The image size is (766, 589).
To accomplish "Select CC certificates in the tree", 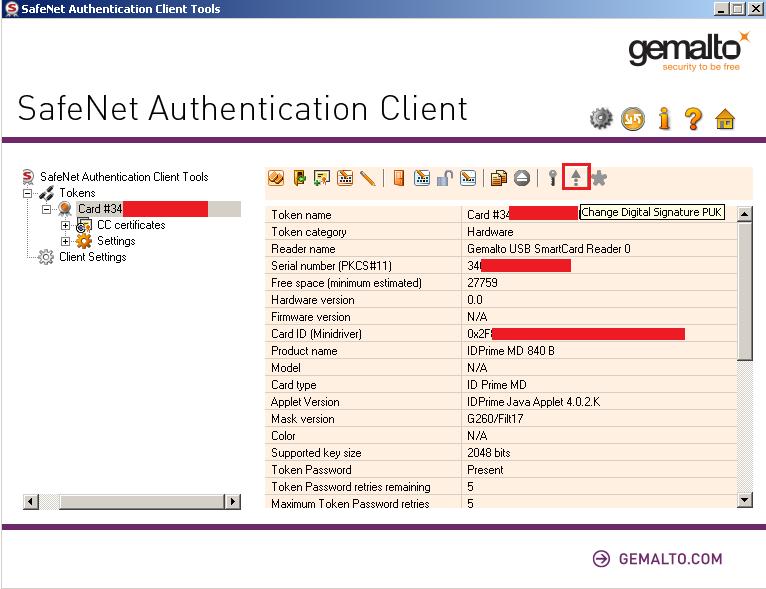I will point(131,225).
